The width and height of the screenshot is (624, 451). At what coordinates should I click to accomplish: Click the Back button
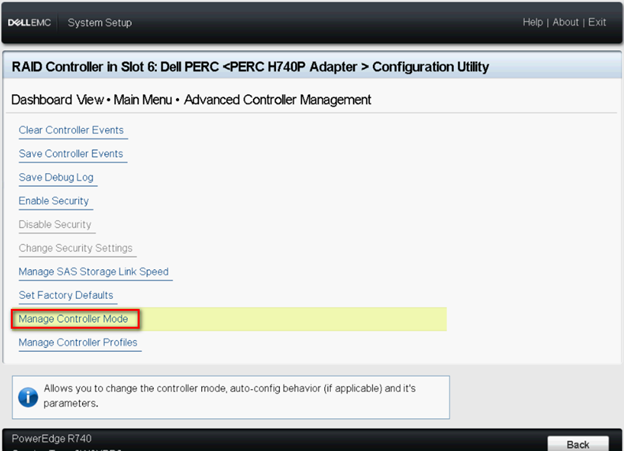click(x=578, y=444)
